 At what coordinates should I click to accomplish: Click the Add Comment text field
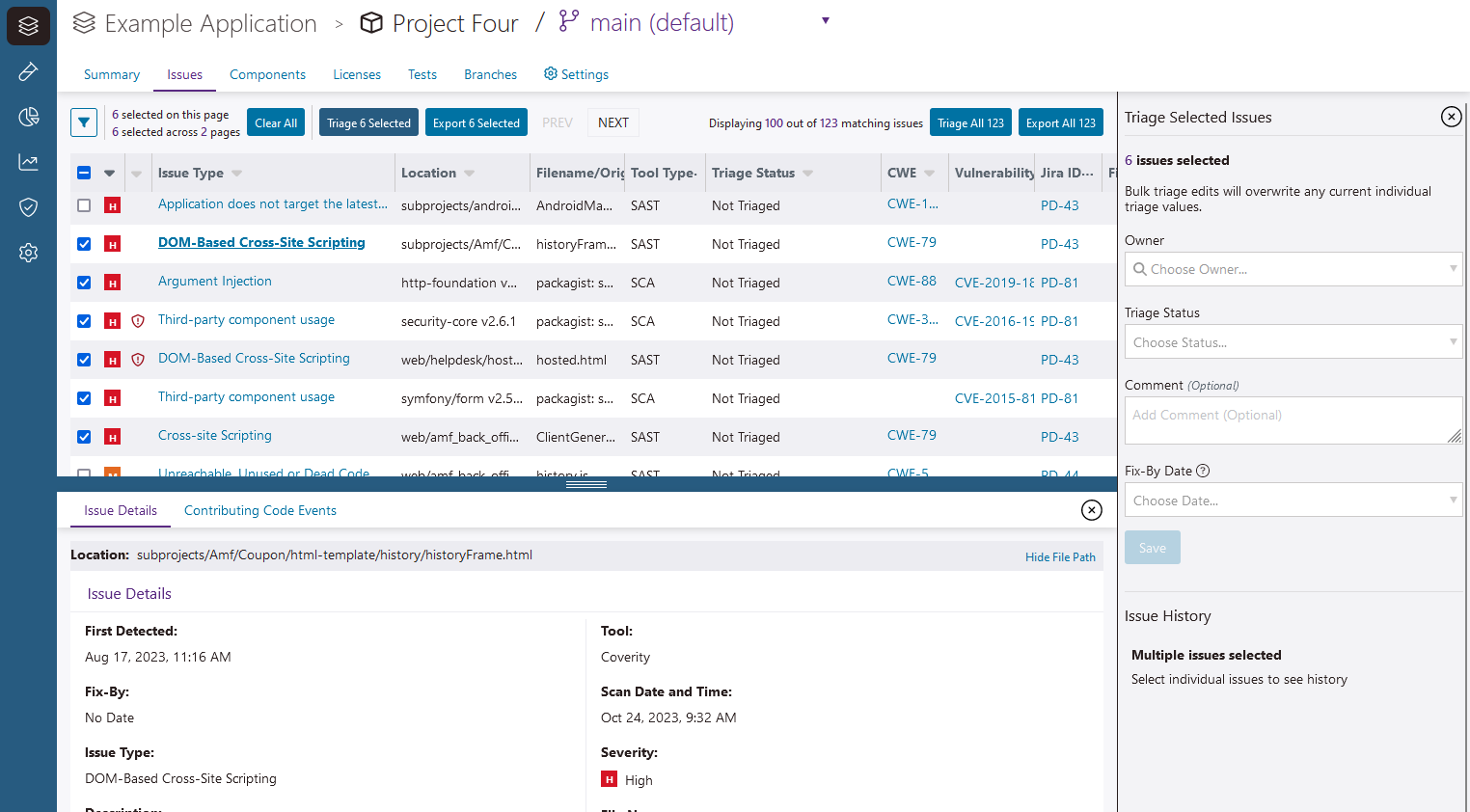point(1292,420)
